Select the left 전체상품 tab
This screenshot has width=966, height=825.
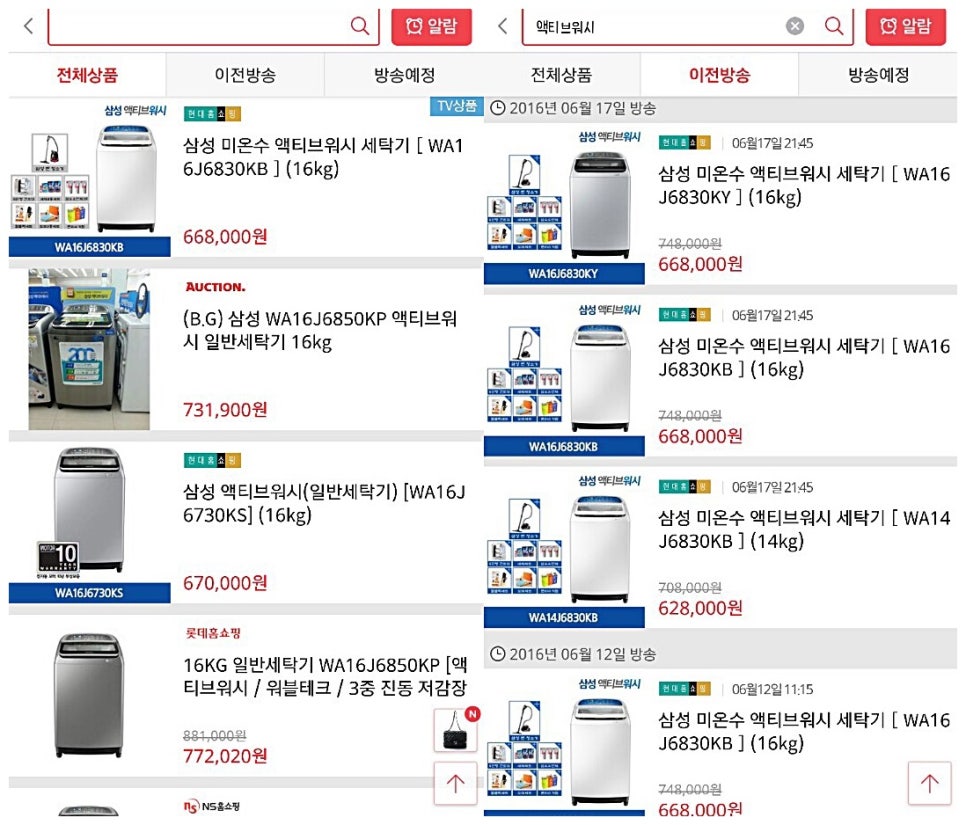[87, 75]
